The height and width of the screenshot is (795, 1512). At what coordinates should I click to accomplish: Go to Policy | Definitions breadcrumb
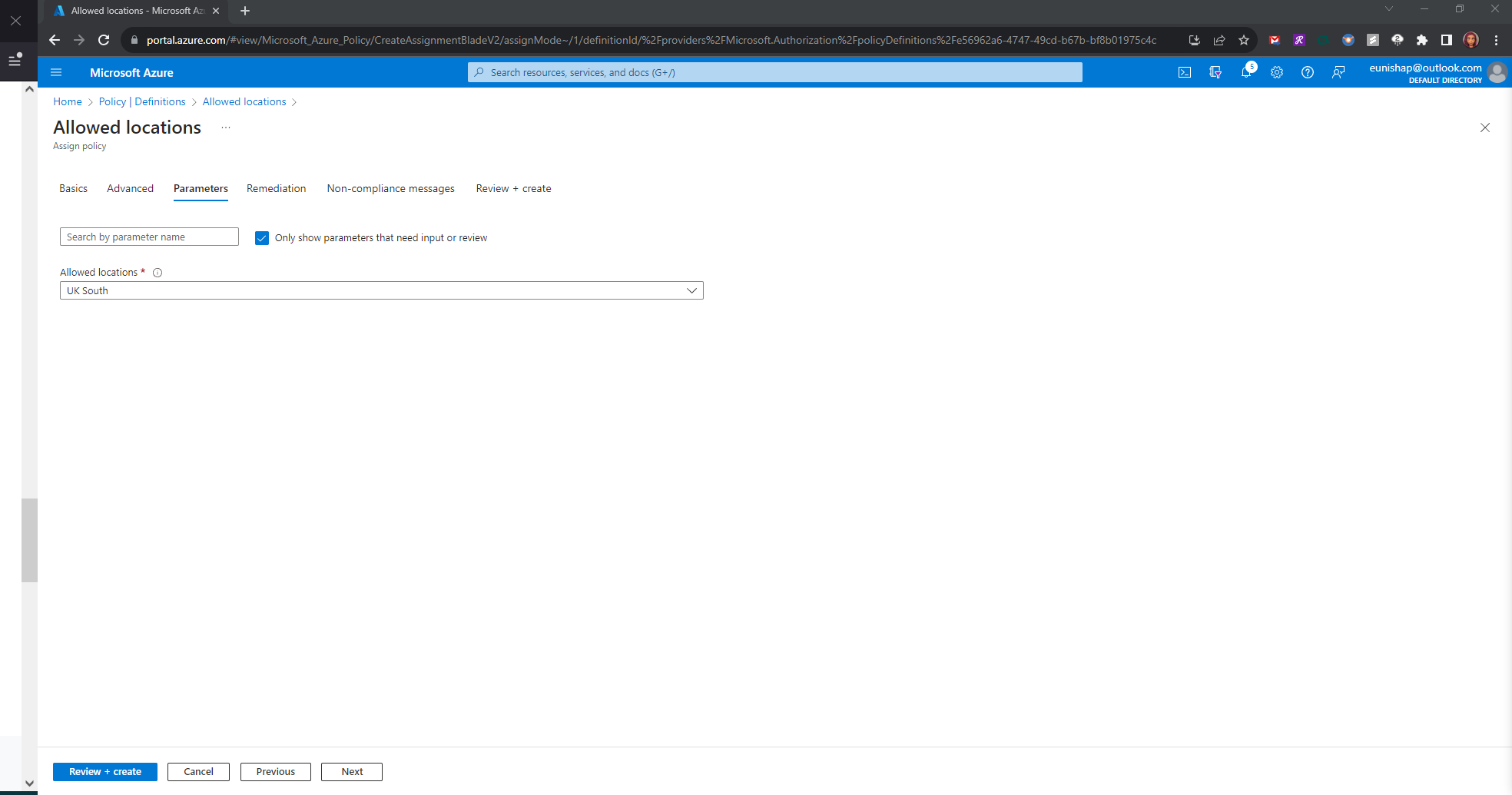pos(142,101)
